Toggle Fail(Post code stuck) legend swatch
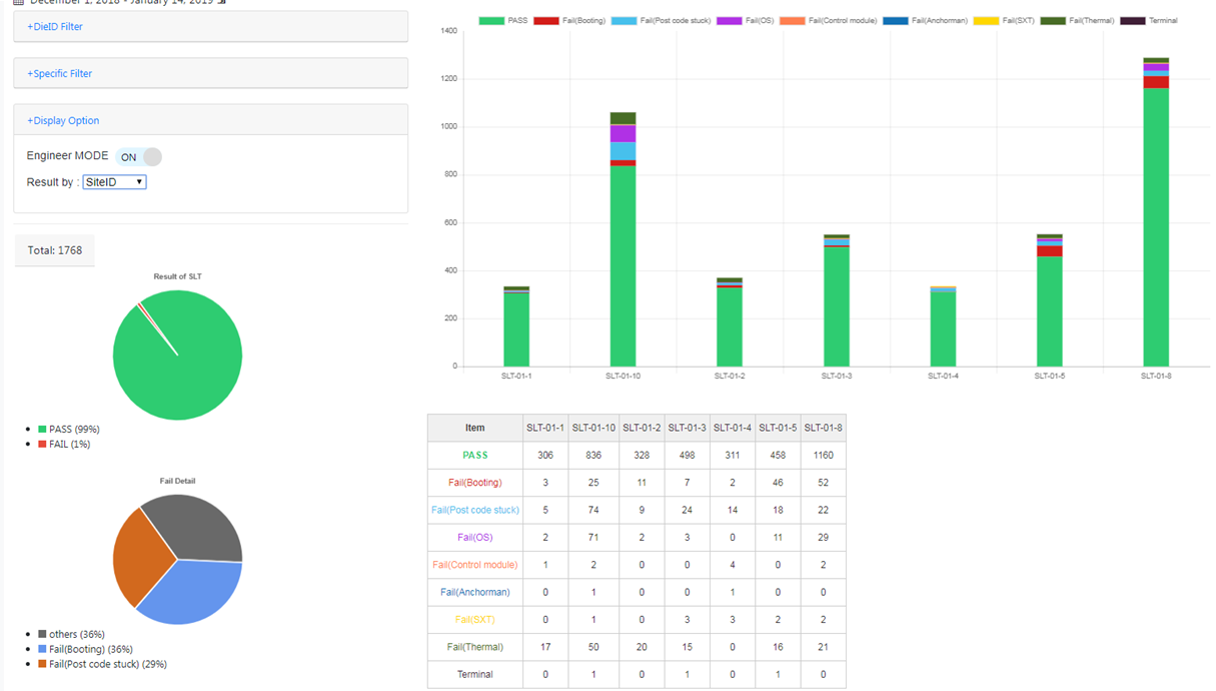Viewport: 1216px width, 691px height. 623,20
